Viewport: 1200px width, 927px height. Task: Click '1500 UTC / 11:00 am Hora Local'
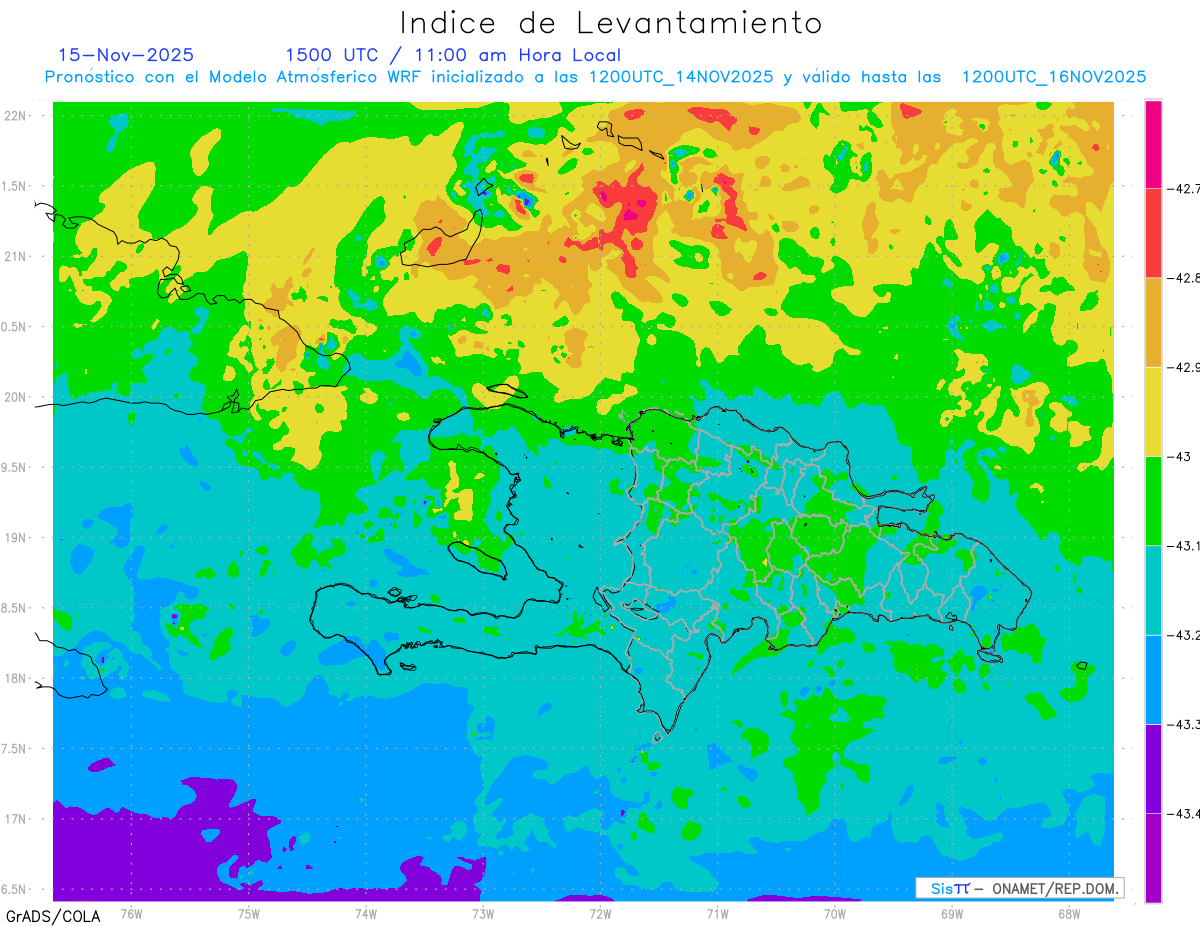point(453,55)
